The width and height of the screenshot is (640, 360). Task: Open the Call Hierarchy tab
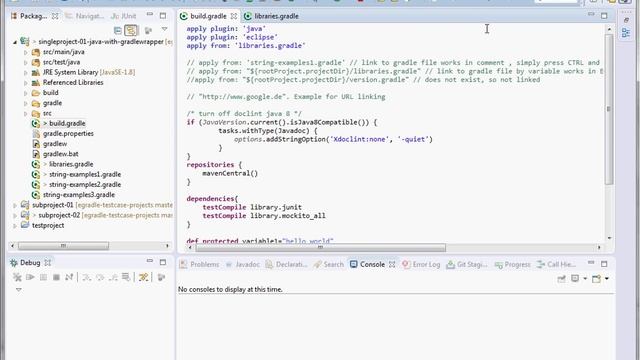556,264
